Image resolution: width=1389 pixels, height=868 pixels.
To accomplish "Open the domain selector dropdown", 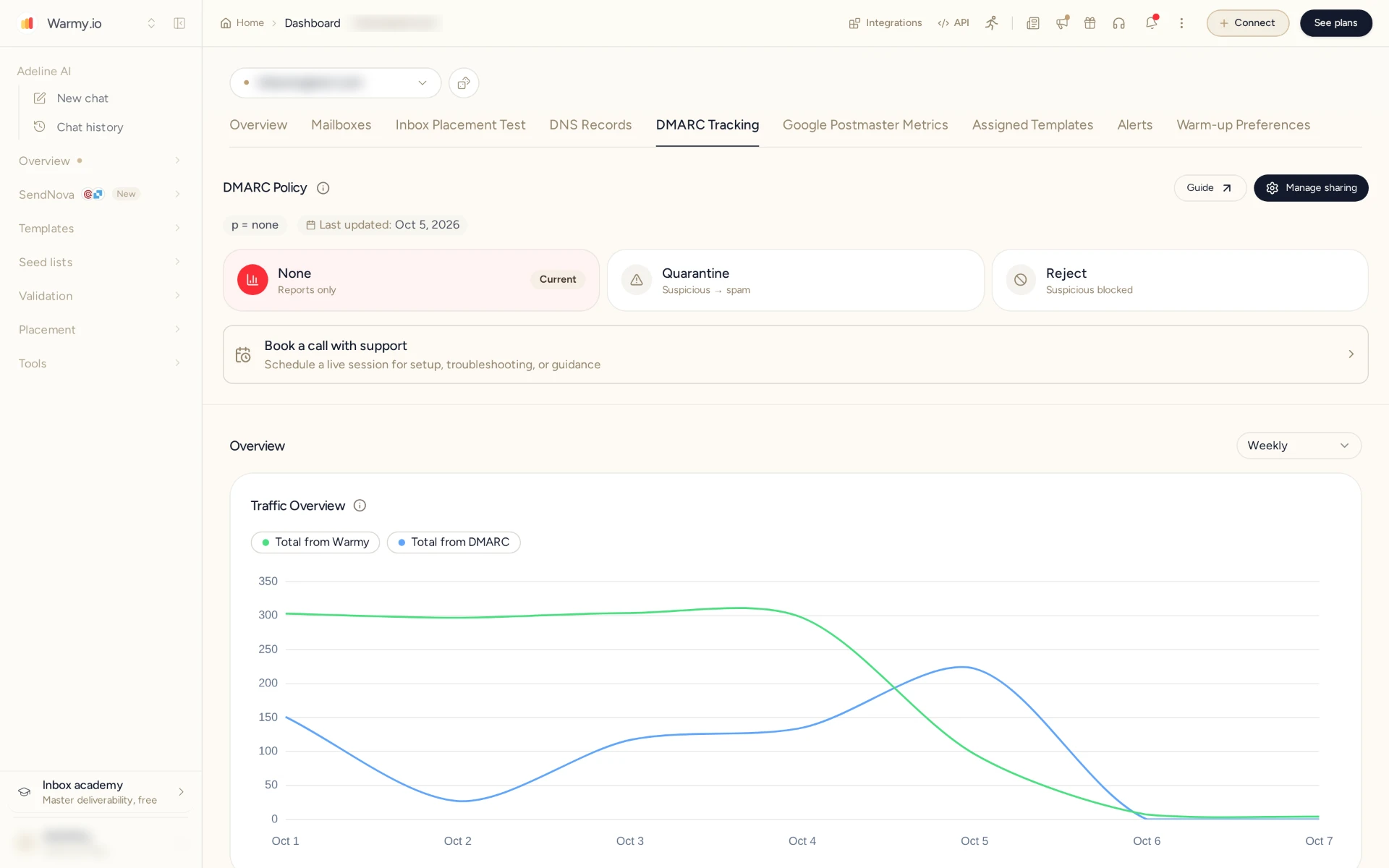I will point(336,82).
